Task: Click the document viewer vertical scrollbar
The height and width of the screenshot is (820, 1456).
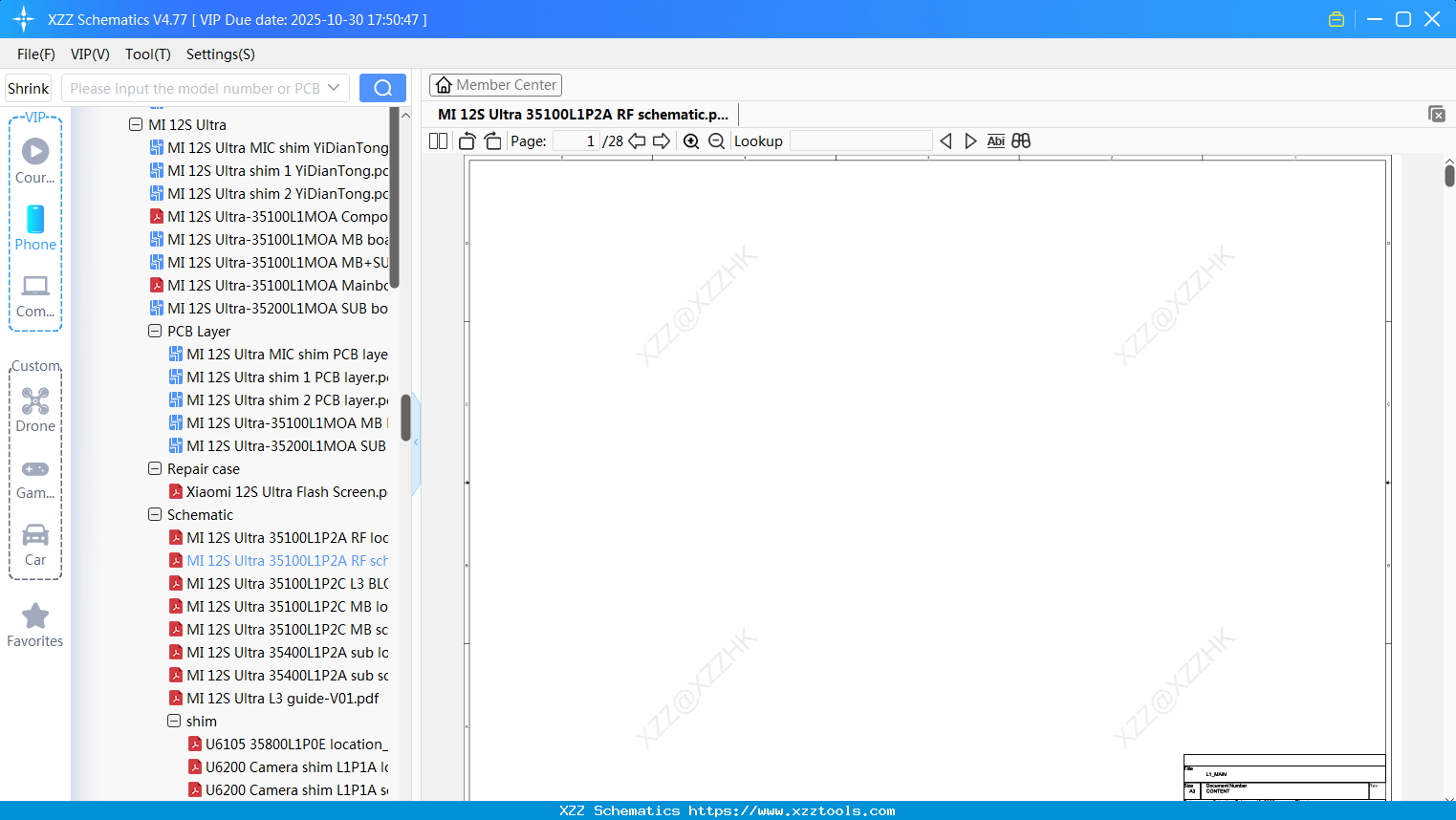Action: coord(1449,175)
